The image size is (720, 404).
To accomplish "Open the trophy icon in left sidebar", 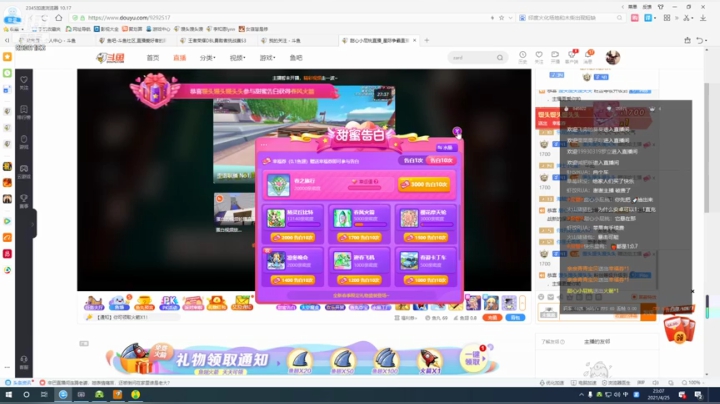I will coord(24,201).
